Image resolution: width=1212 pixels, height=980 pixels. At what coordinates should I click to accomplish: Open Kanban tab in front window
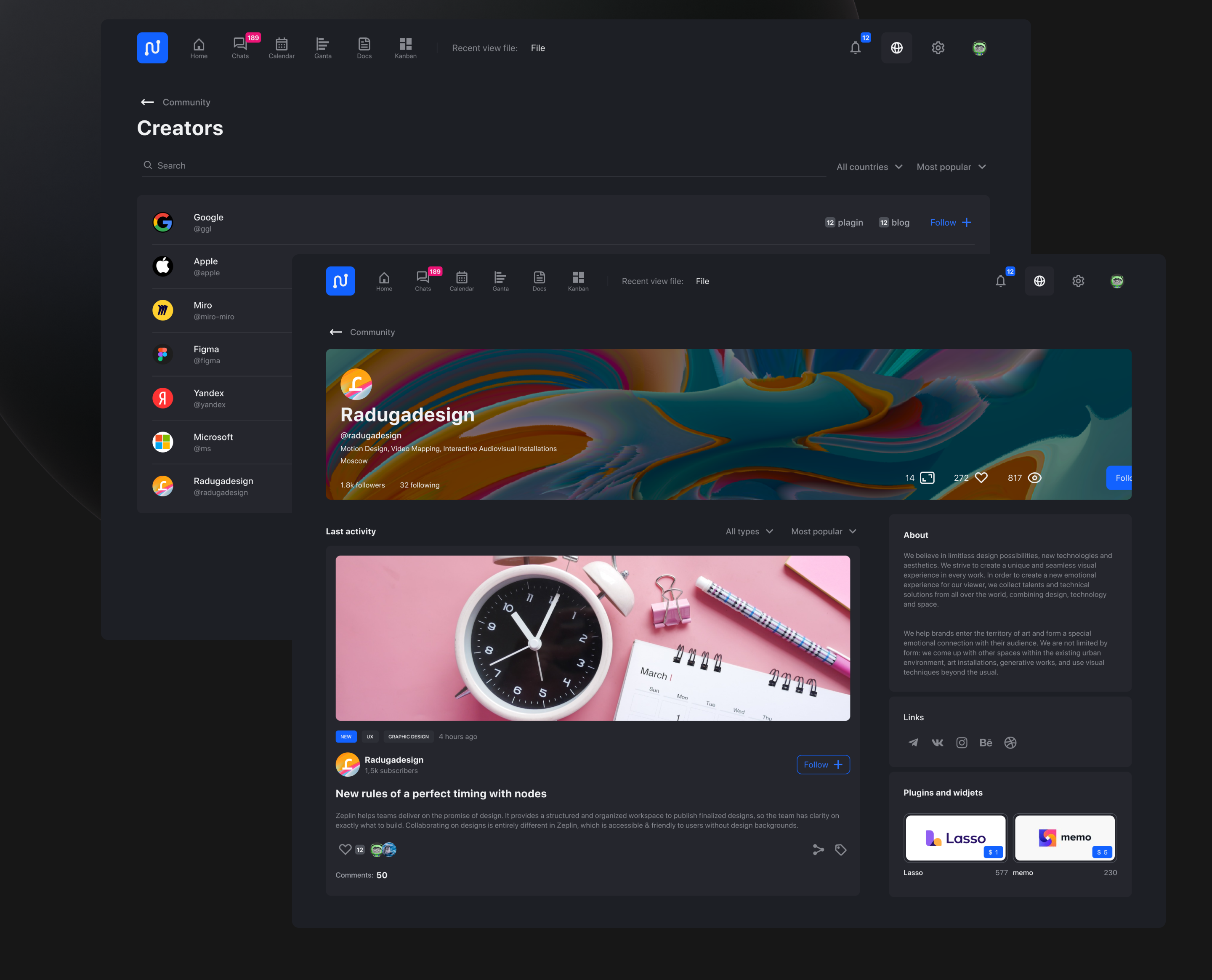578,280
